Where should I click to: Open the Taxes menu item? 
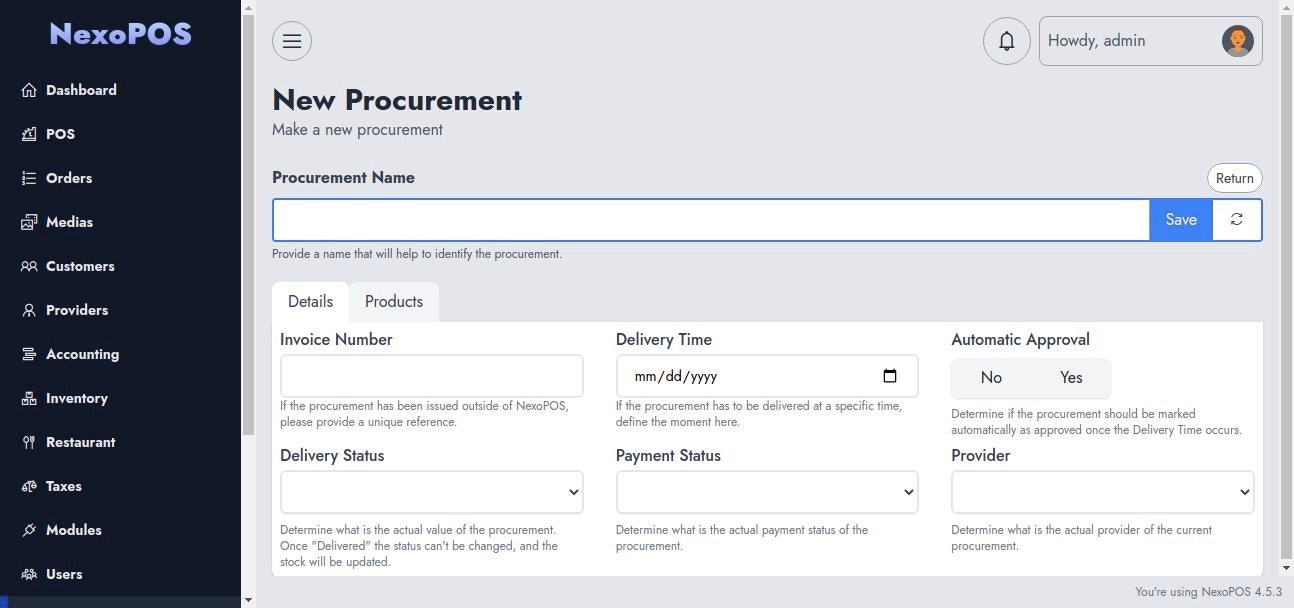(120, 486)
